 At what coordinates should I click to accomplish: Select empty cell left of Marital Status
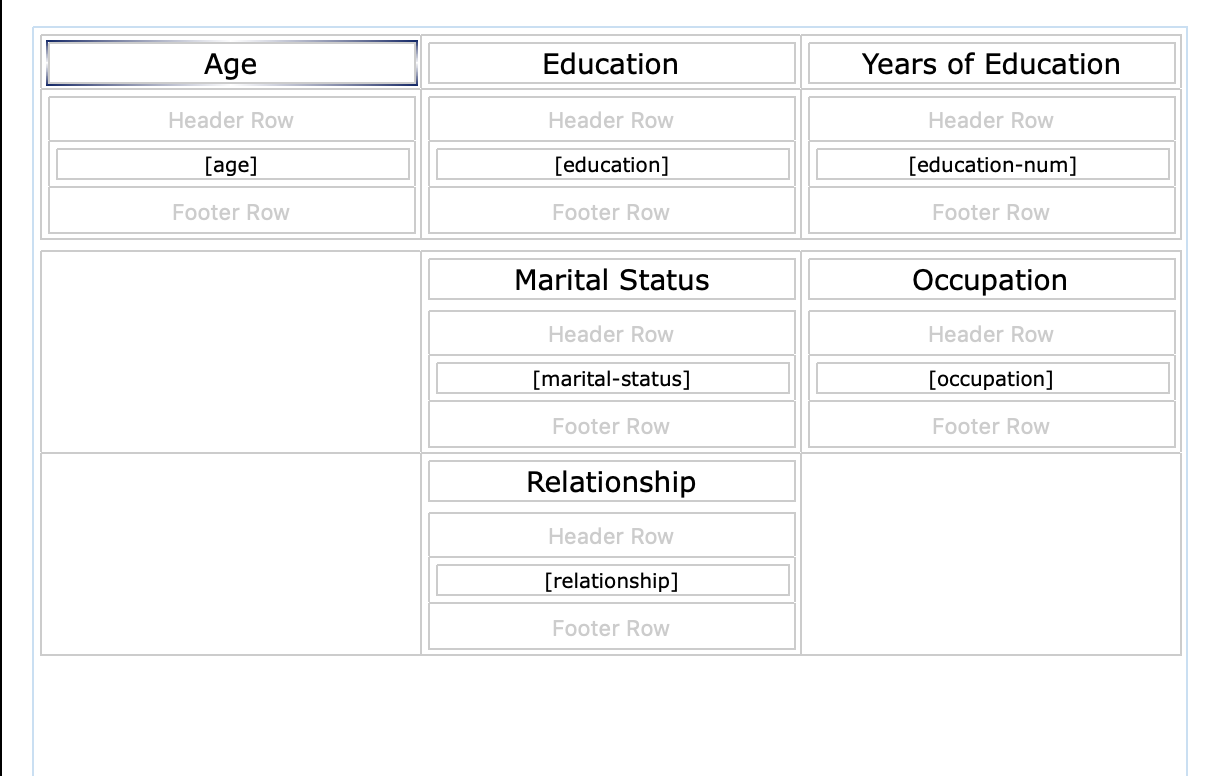231,352
